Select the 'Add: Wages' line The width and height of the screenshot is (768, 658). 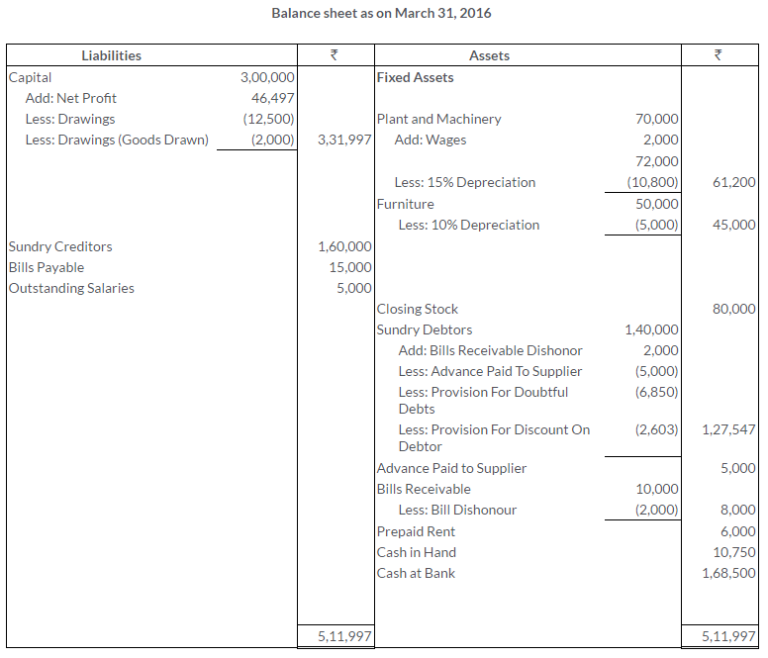tap(431, 140)
